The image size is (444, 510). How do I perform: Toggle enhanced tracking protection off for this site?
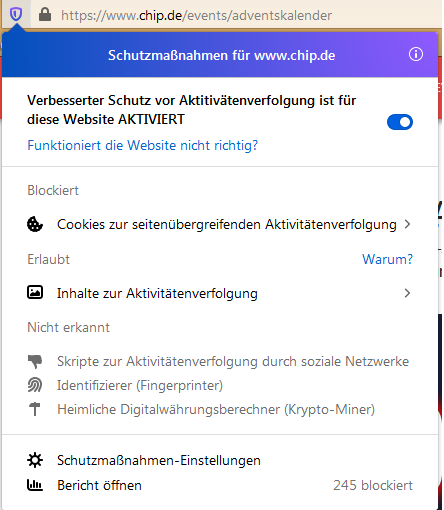click(400, 122)
